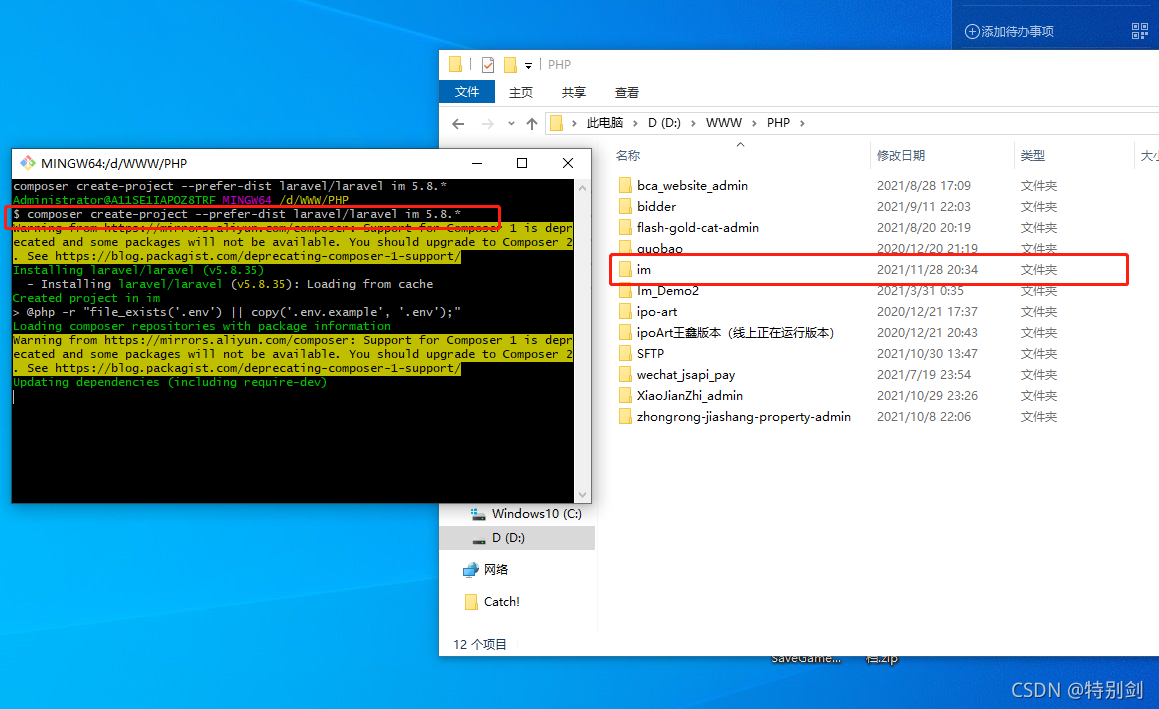Screen dimensions: 1159x709
Task: Switch to the 查看 ribbon tab
Action: [x=627, y=92]
